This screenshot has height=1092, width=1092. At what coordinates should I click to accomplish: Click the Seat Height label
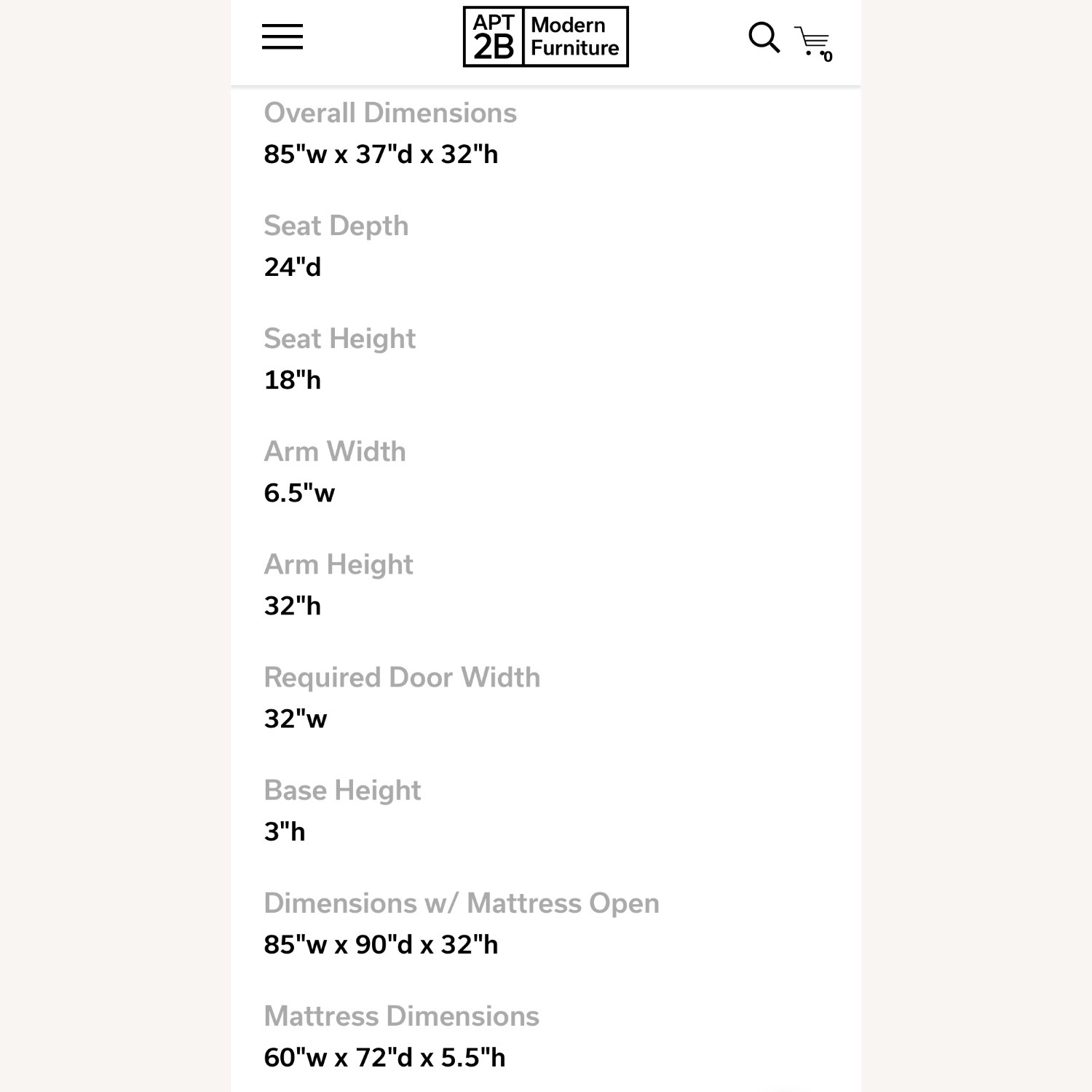[x=339, y=339]
